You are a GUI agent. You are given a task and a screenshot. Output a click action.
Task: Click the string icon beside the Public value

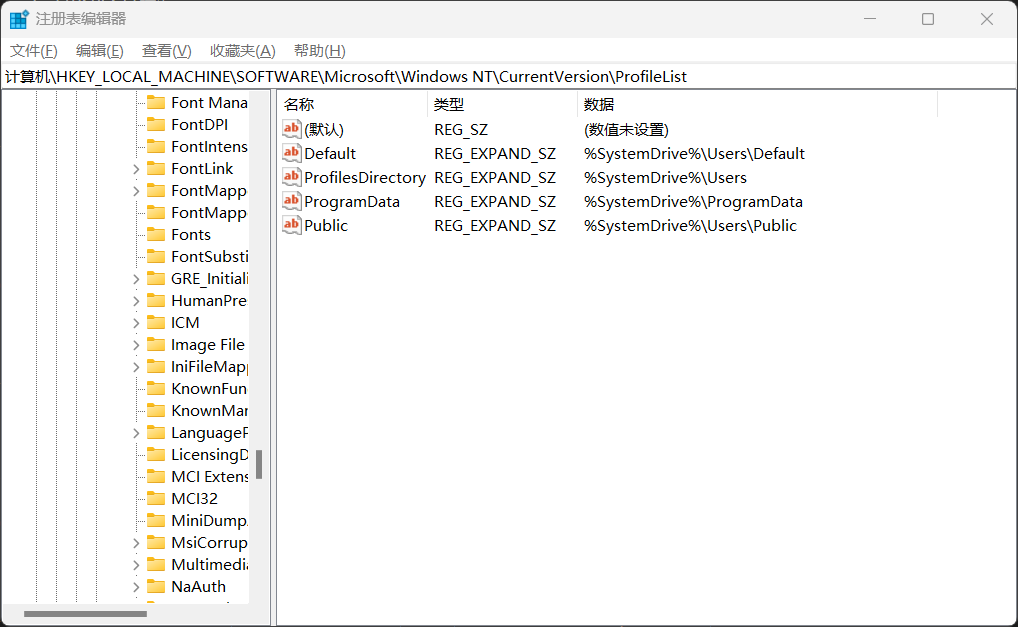[x=291, y=225]
